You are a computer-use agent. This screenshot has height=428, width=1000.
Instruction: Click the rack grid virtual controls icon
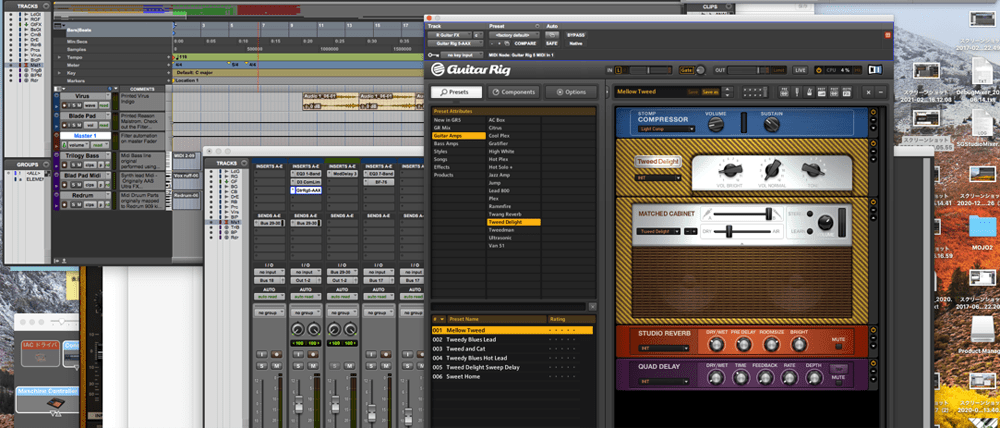point(754,92)
